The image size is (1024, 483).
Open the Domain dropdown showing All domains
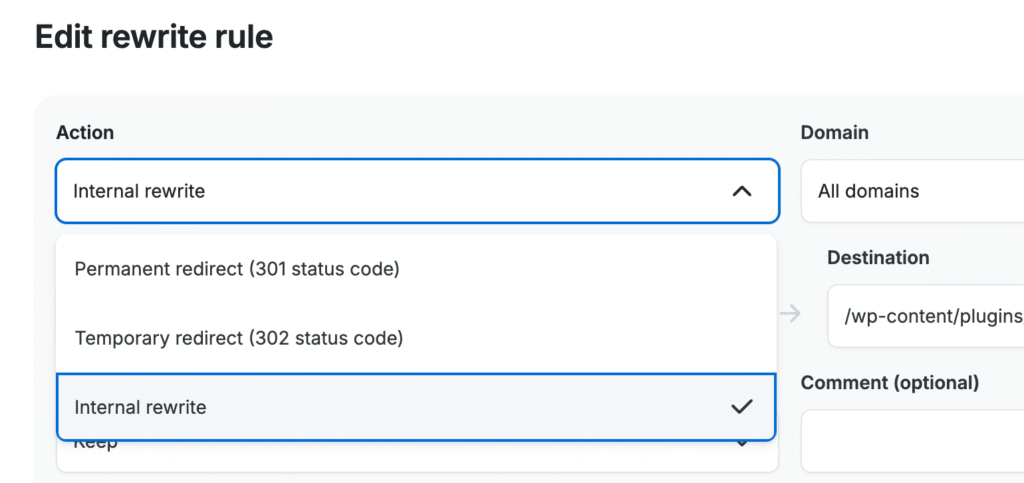pos(912,191)
